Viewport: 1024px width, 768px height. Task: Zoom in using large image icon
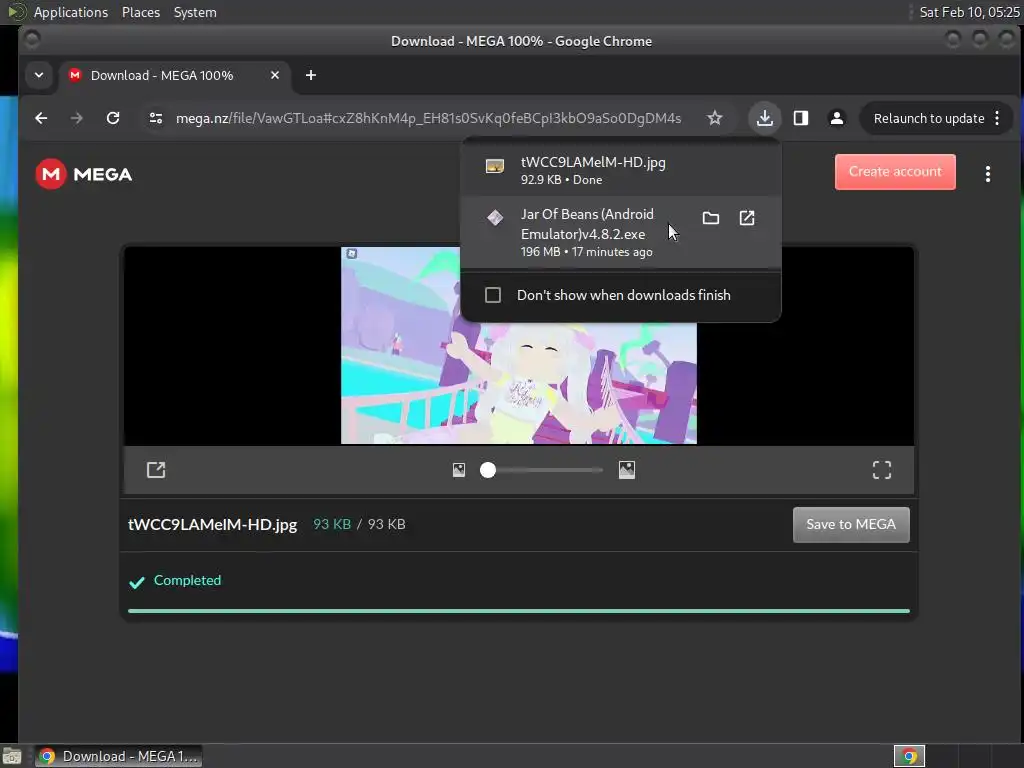pyautogui.click(x=626, y=470)
